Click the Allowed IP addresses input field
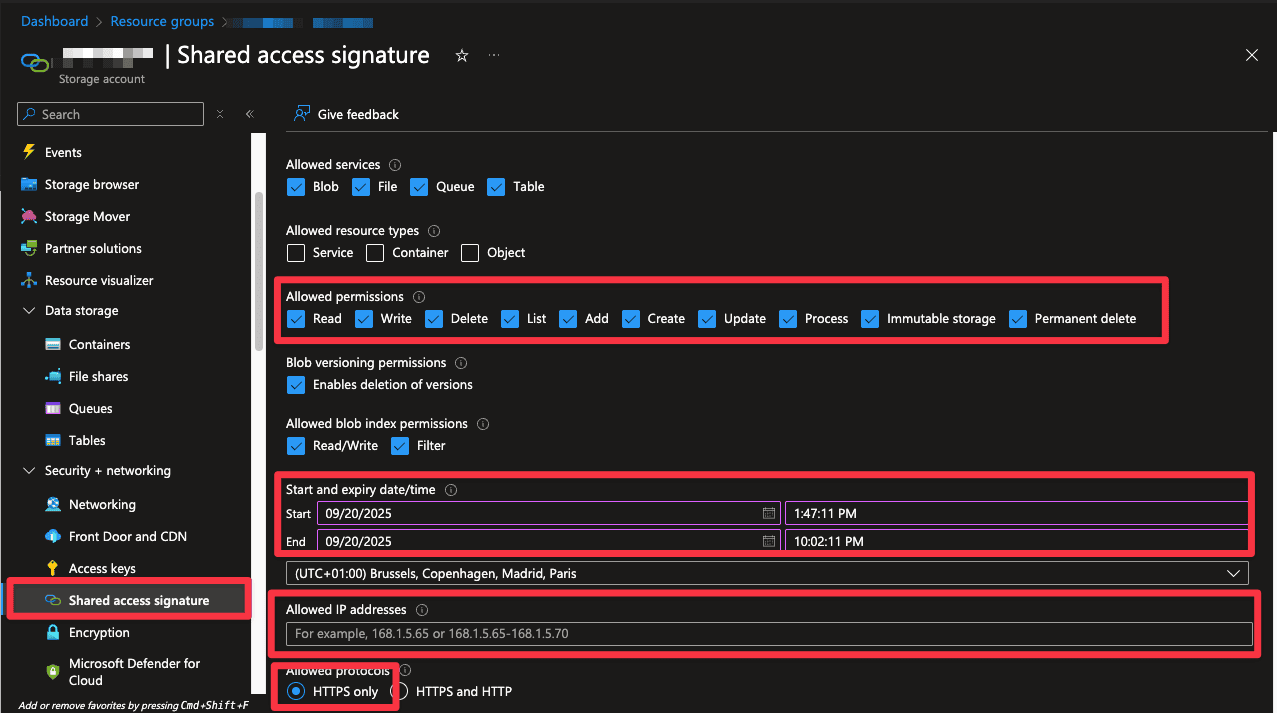The image size is (1277, 713). tap(769, 633)
